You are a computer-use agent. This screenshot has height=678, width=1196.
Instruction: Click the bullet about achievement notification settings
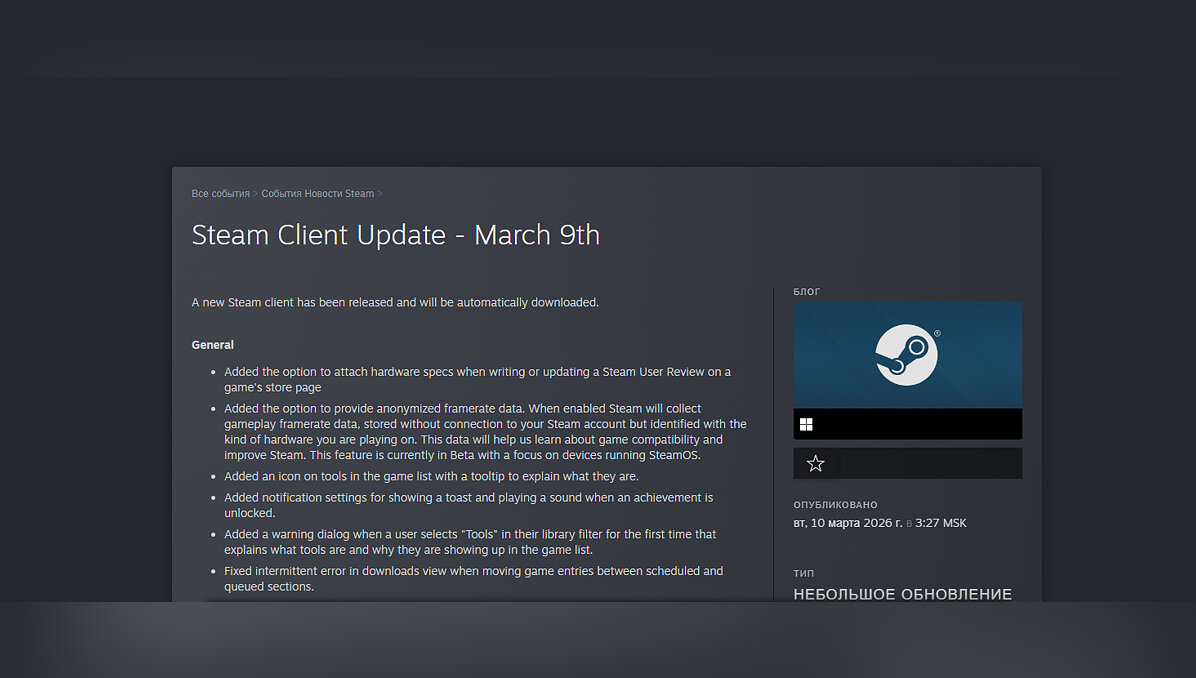pos(468,506)
